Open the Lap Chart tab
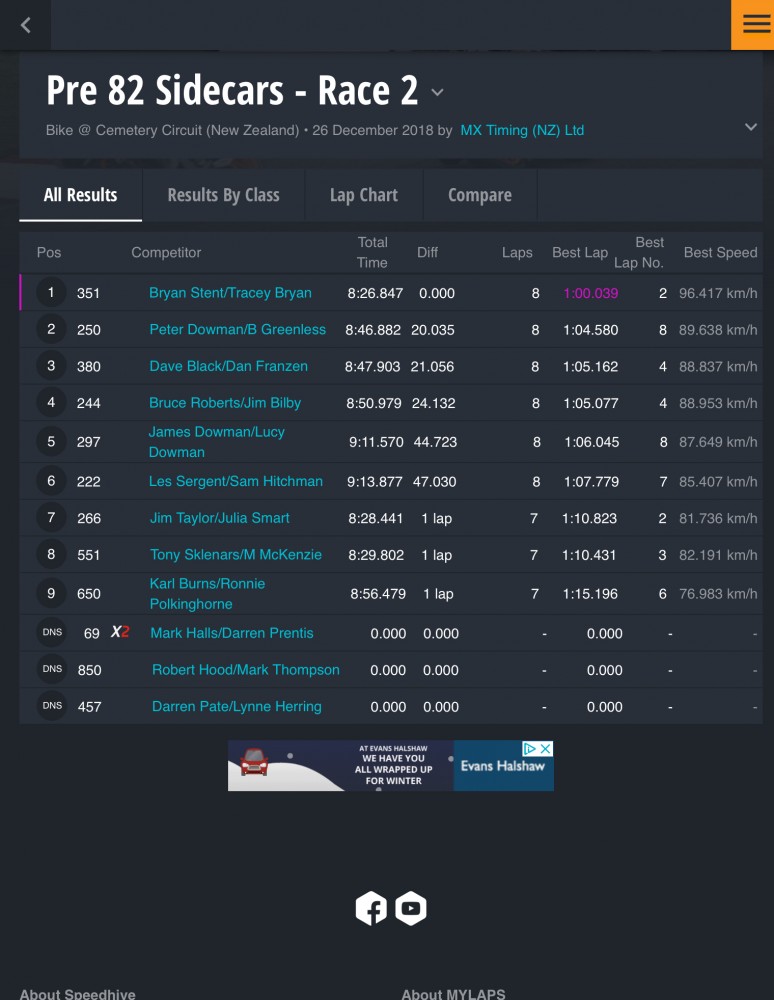The width and height of the screenshot is (774, 1000). click(x=363, y=195)
